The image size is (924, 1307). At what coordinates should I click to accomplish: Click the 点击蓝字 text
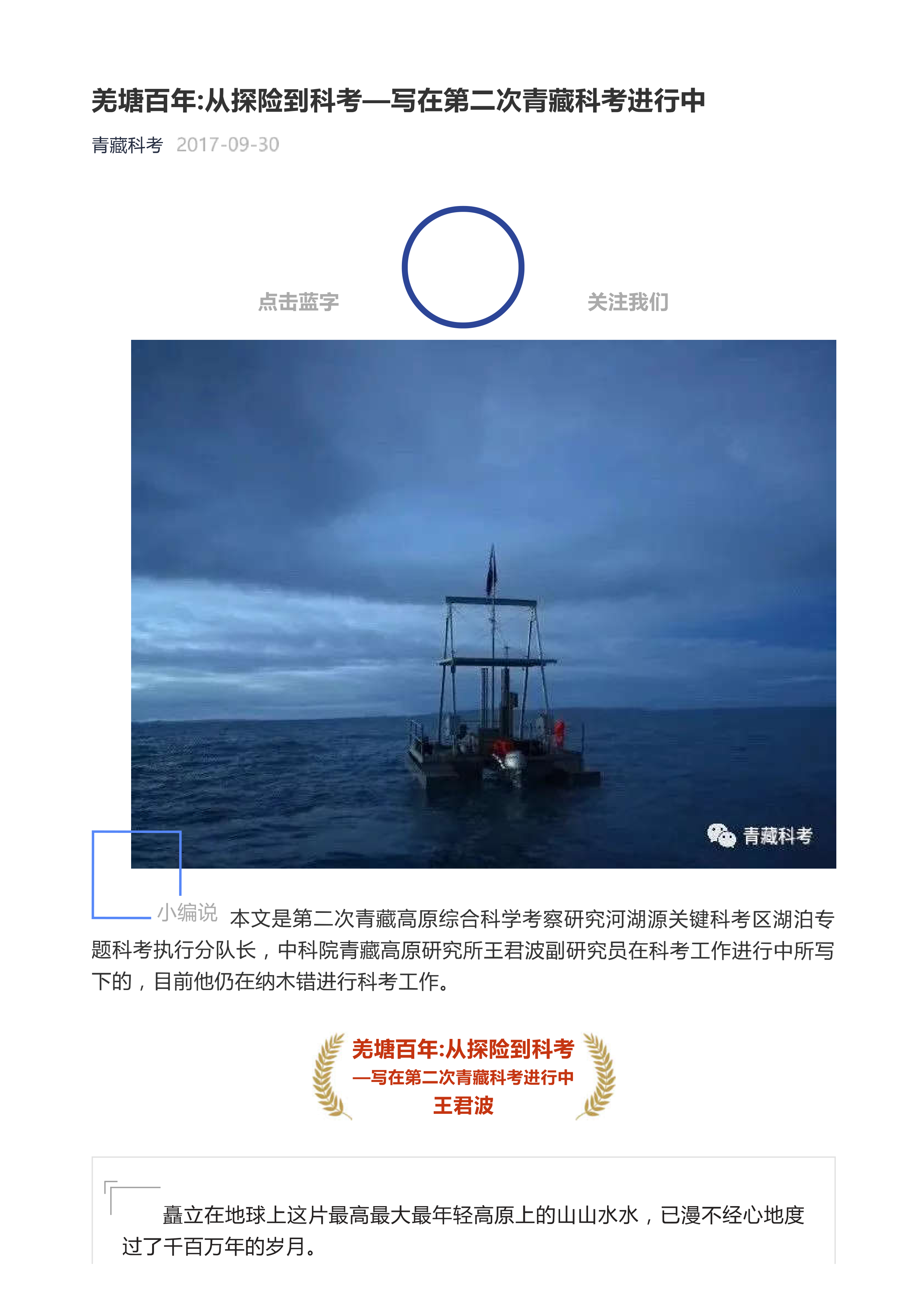point(298,302)
